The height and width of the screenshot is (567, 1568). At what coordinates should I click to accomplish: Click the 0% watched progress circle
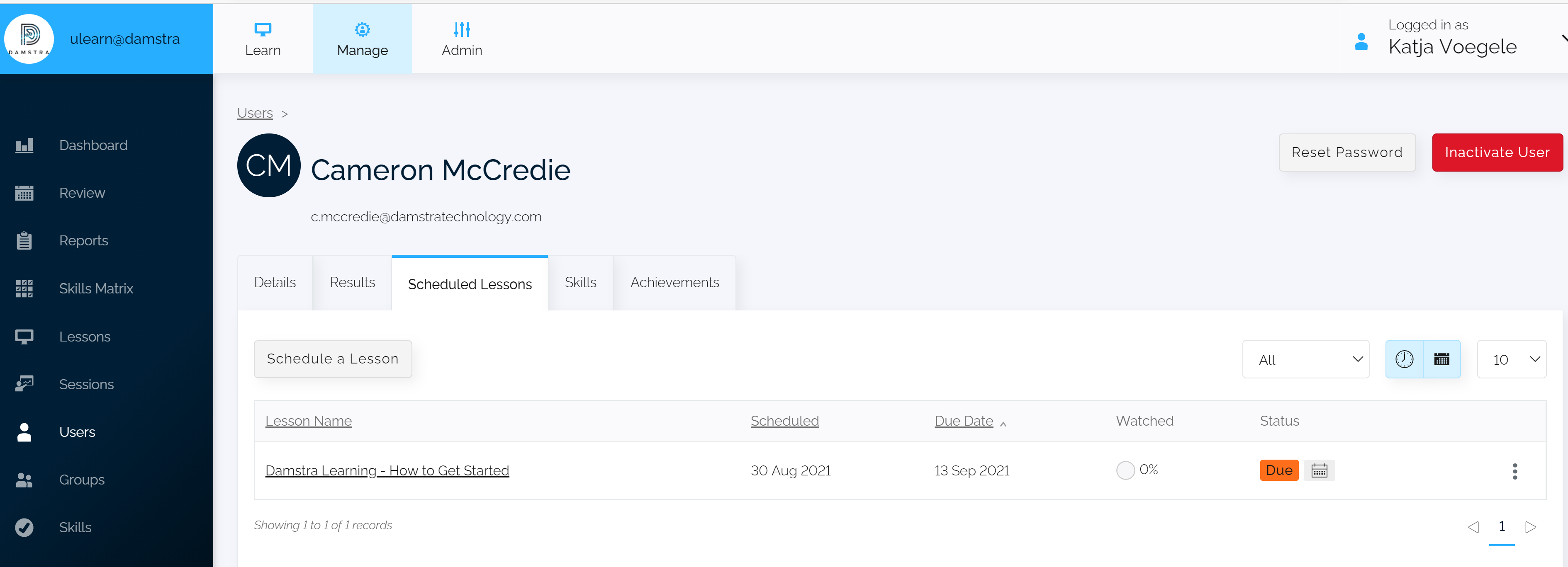point(1125,470)
